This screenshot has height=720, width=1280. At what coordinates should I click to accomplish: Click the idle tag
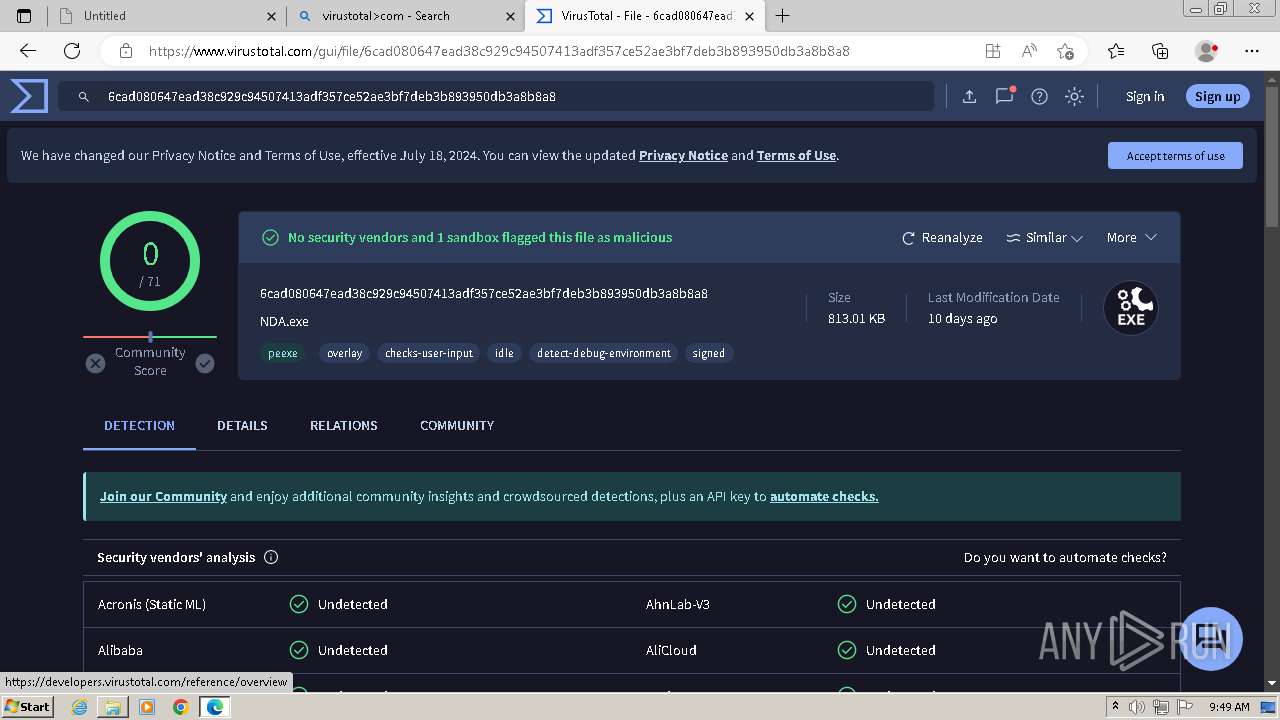pos(504,353)
